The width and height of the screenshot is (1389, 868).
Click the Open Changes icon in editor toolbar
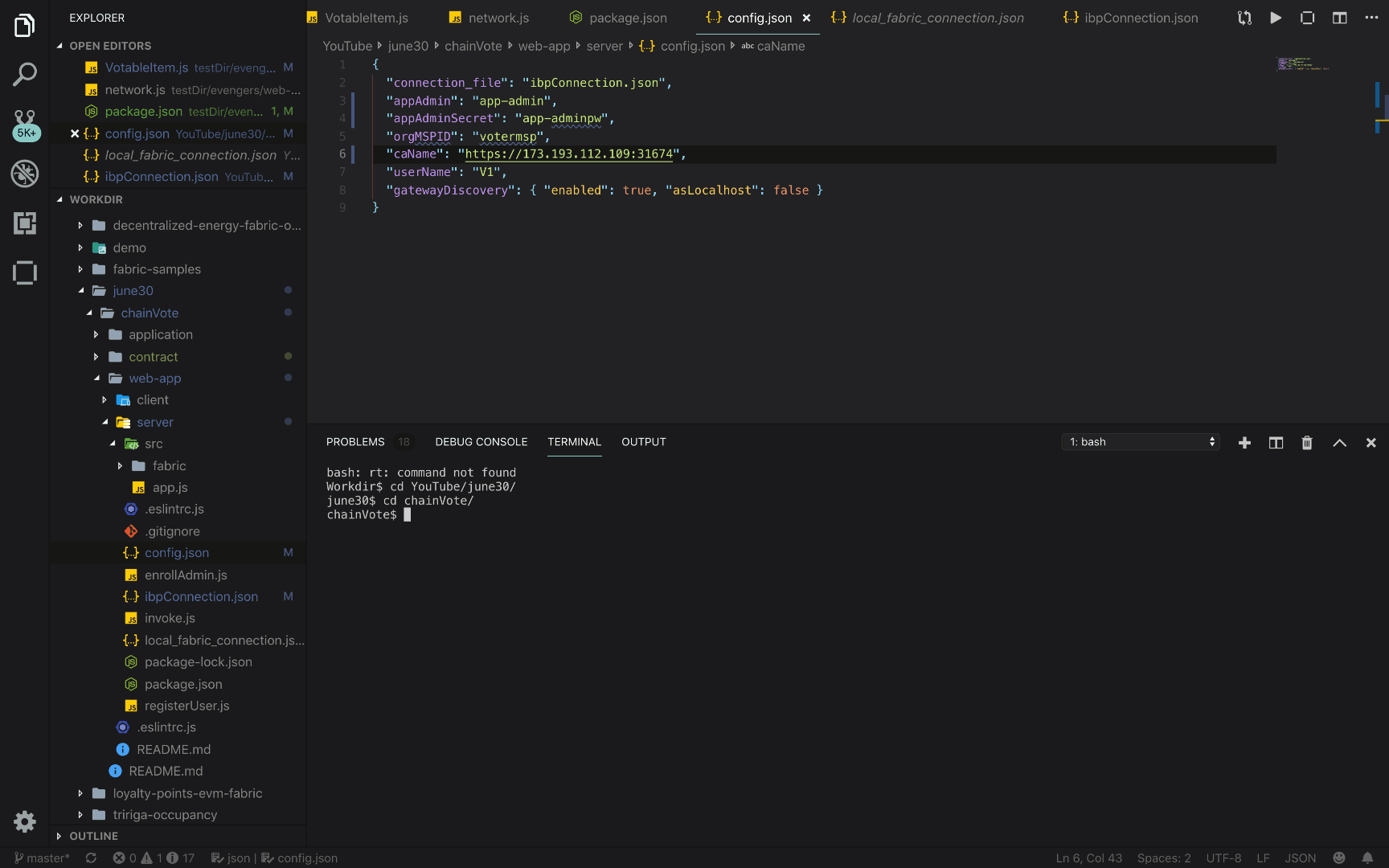point(1244,18)
